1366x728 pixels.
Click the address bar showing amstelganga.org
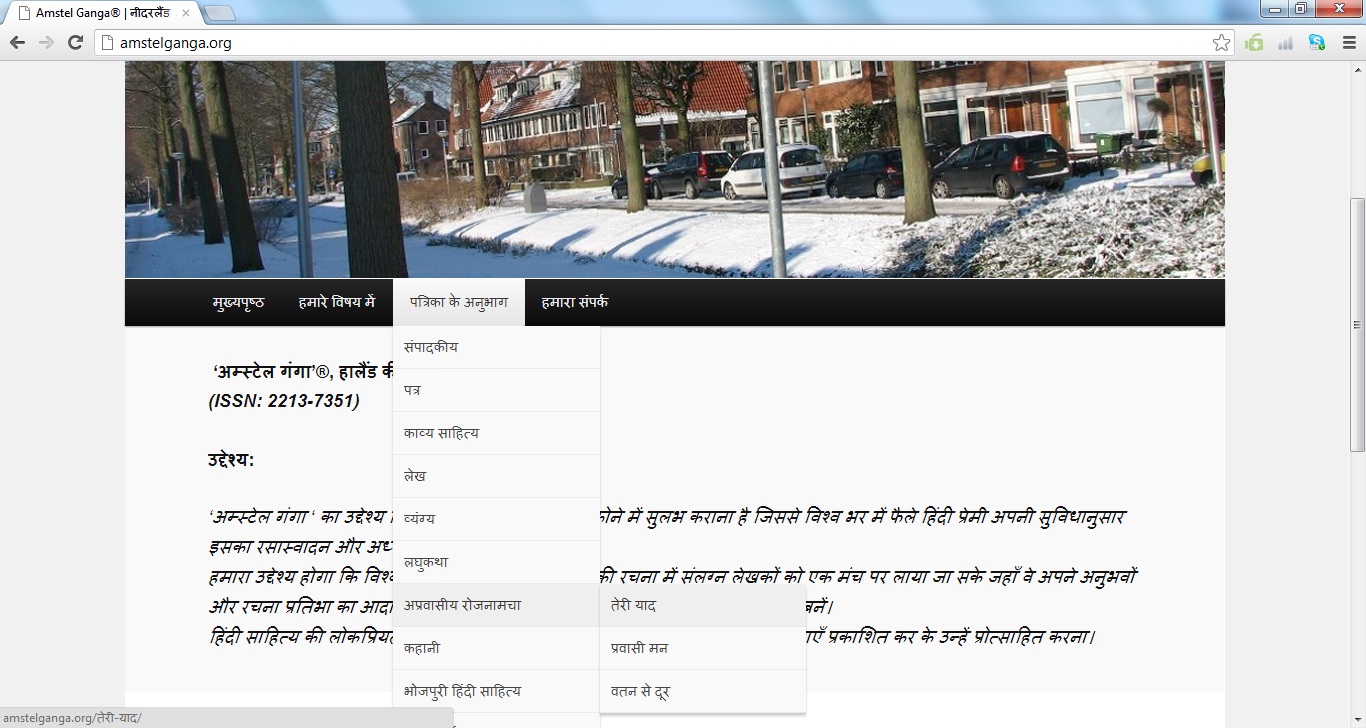coord(650,43)
